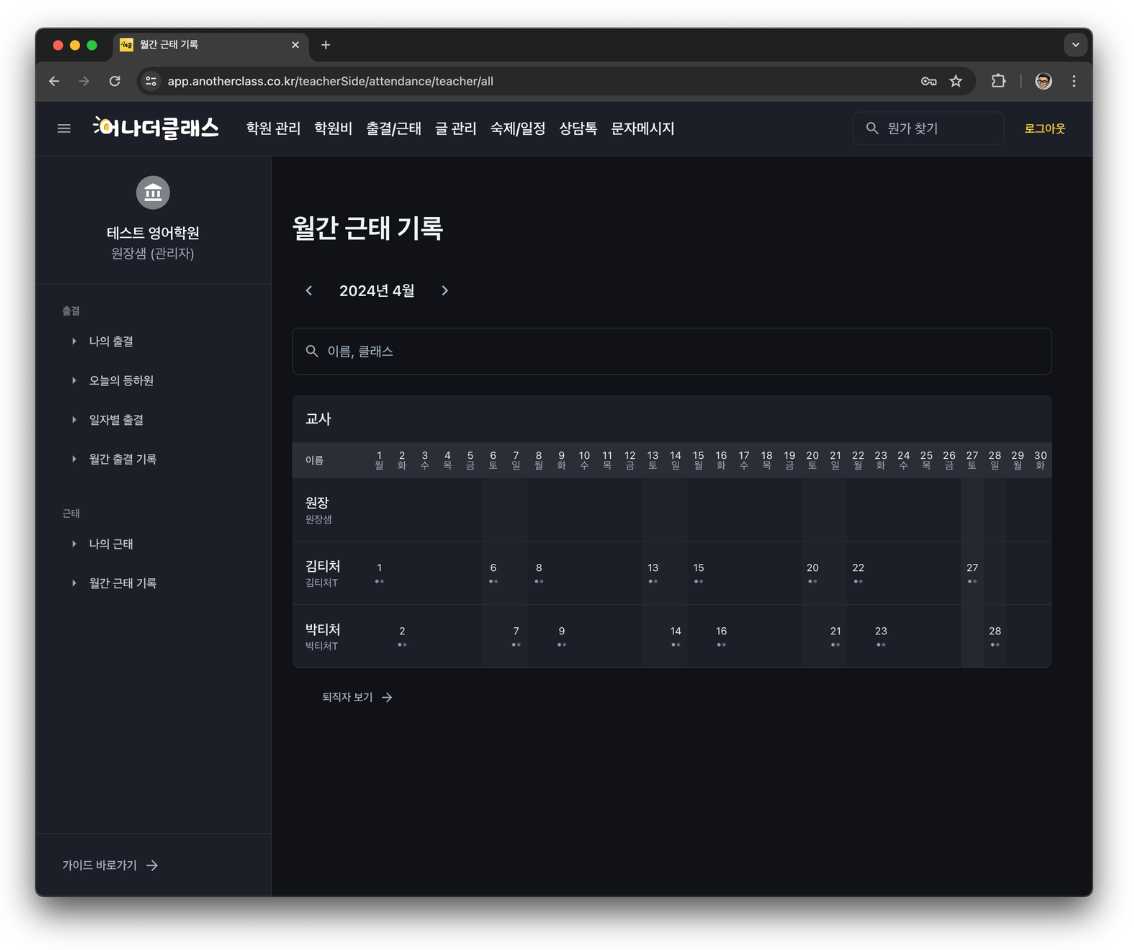Click the browser back arrow
Viewport: 1134px width, 950px height.
[x=54, y=81]
